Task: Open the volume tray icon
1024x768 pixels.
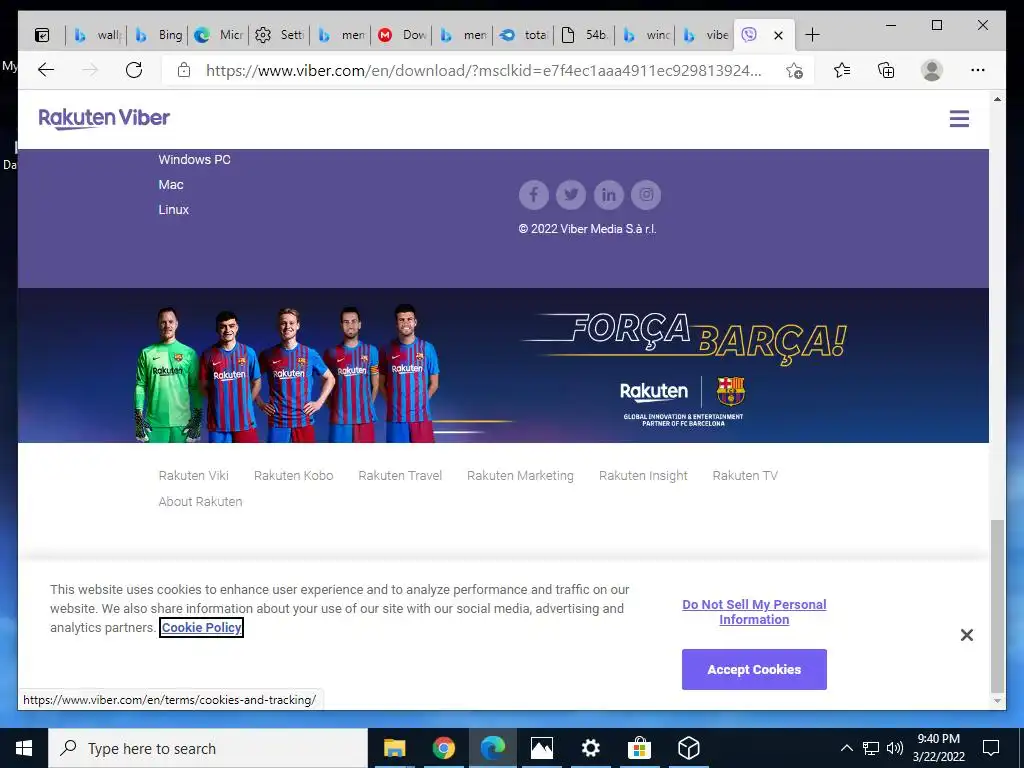Action: coord(895,748)
